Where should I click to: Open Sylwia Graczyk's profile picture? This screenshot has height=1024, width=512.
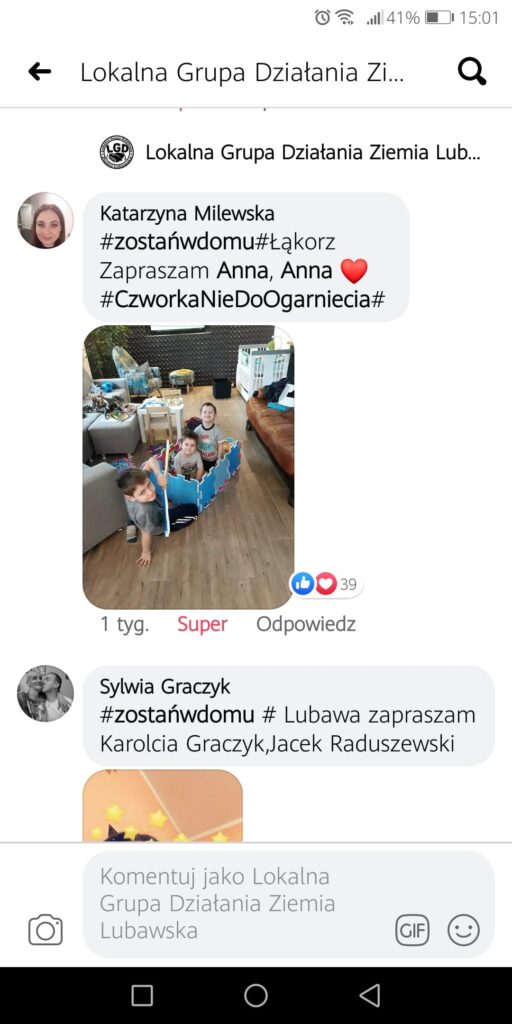(x=45, y=694)
